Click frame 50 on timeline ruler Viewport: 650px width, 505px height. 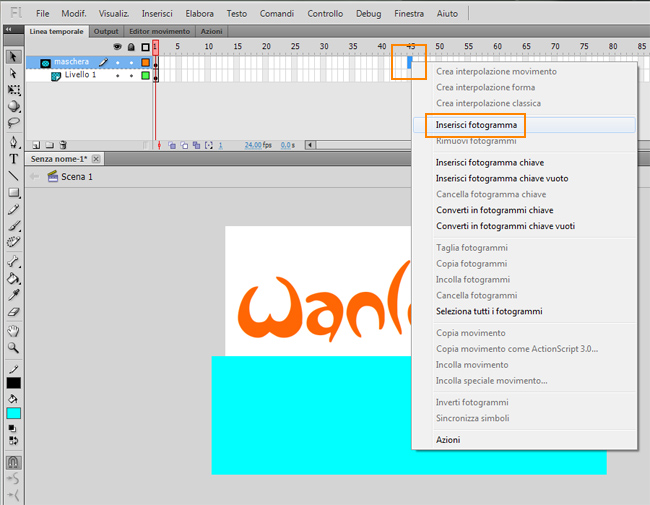pyautogui.click(x=439, y=46)
